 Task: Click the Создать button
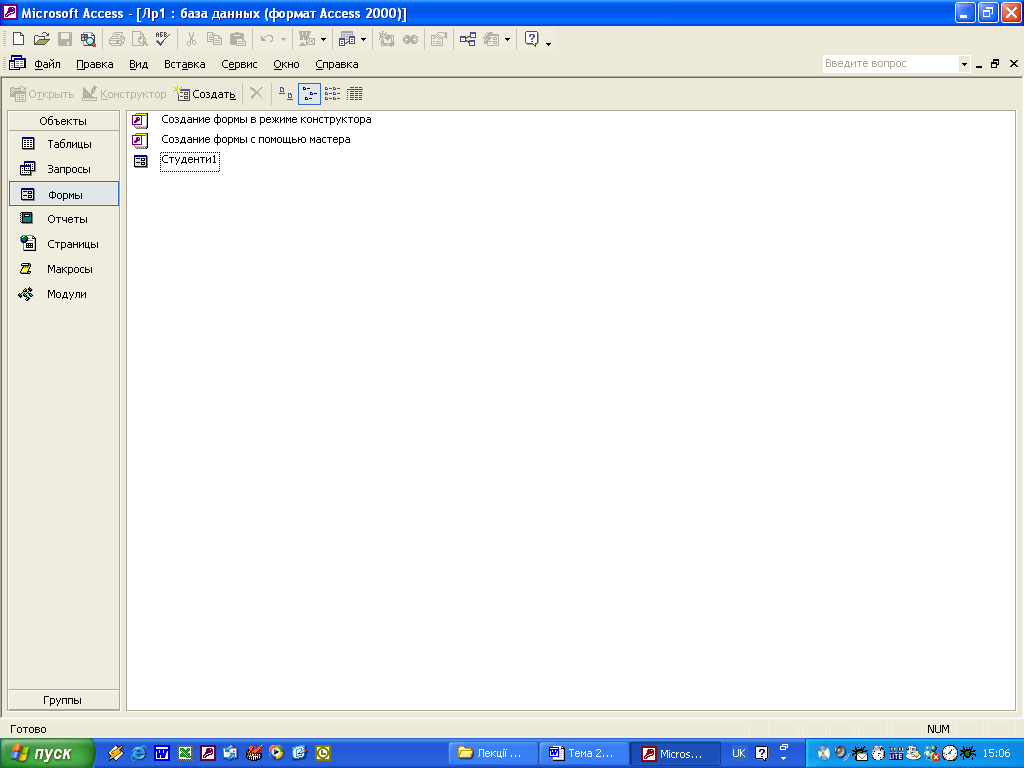tap(206, 94)
